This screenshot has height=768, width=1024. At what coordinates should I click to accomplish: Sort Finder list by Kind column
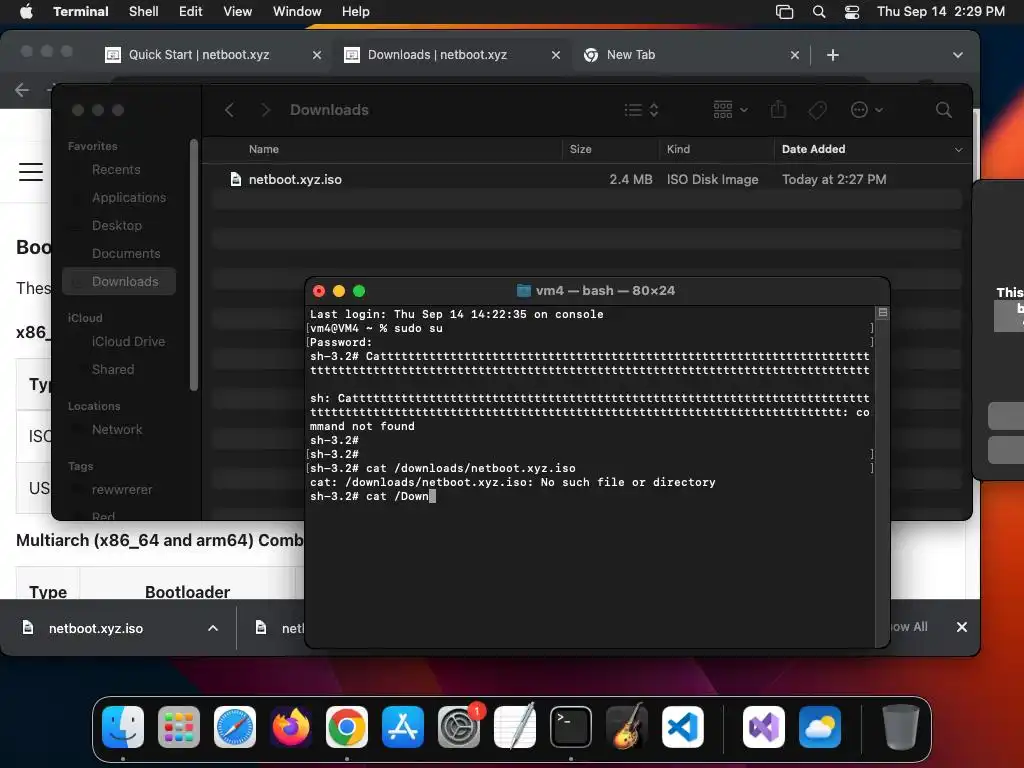pos(679,150)
